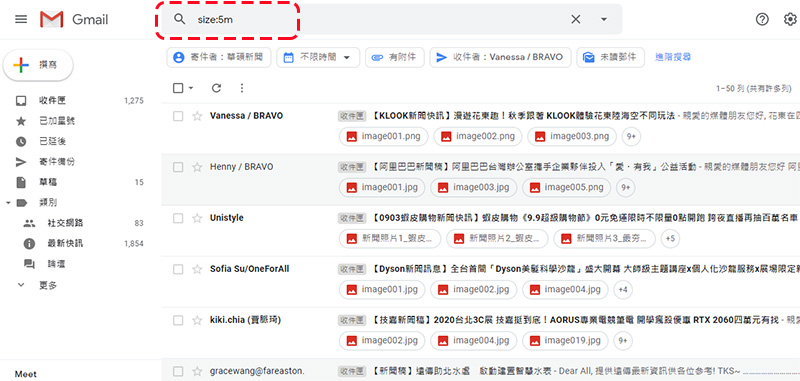Select the Sofia Su/OneForAll email checkbox

(x=178, y=269)
